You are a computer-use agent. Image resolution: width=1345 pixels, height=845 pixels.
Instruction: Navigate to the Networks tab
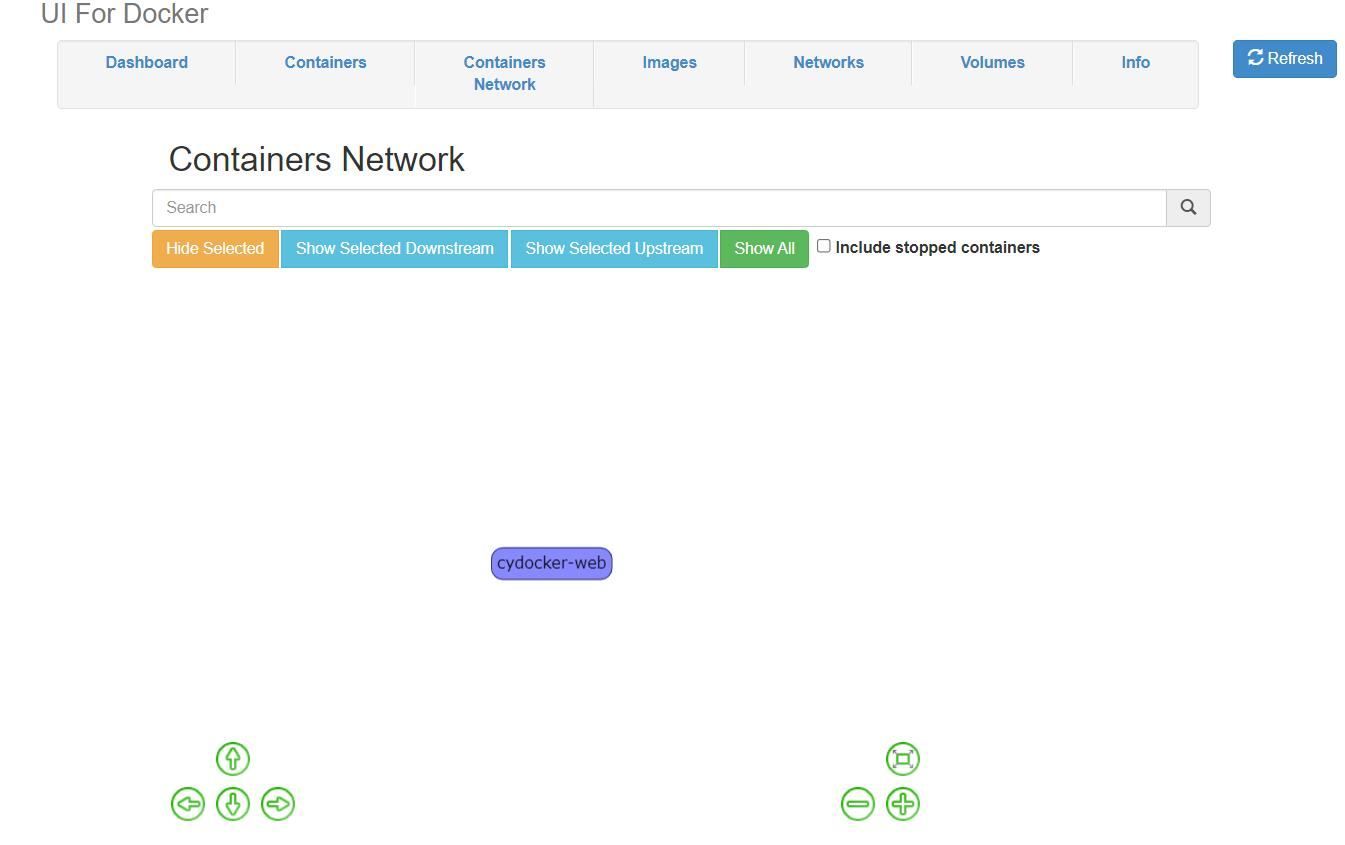click(829, 62)
